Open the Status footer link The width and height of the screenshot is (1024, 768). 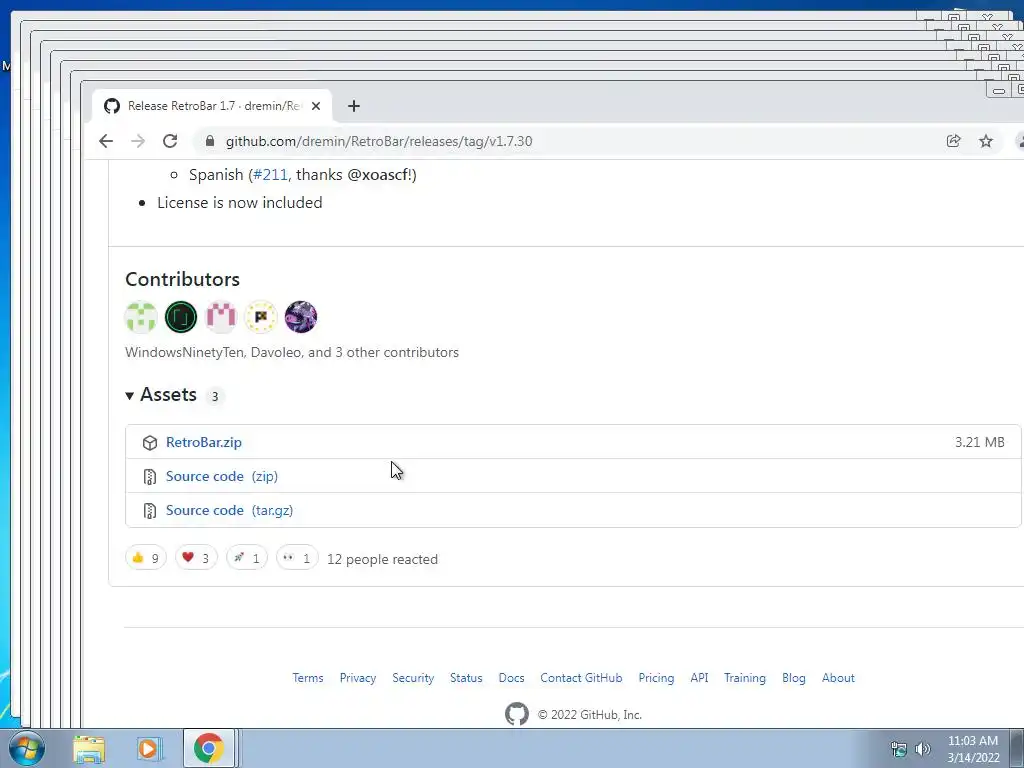click(x=466, y=678)
